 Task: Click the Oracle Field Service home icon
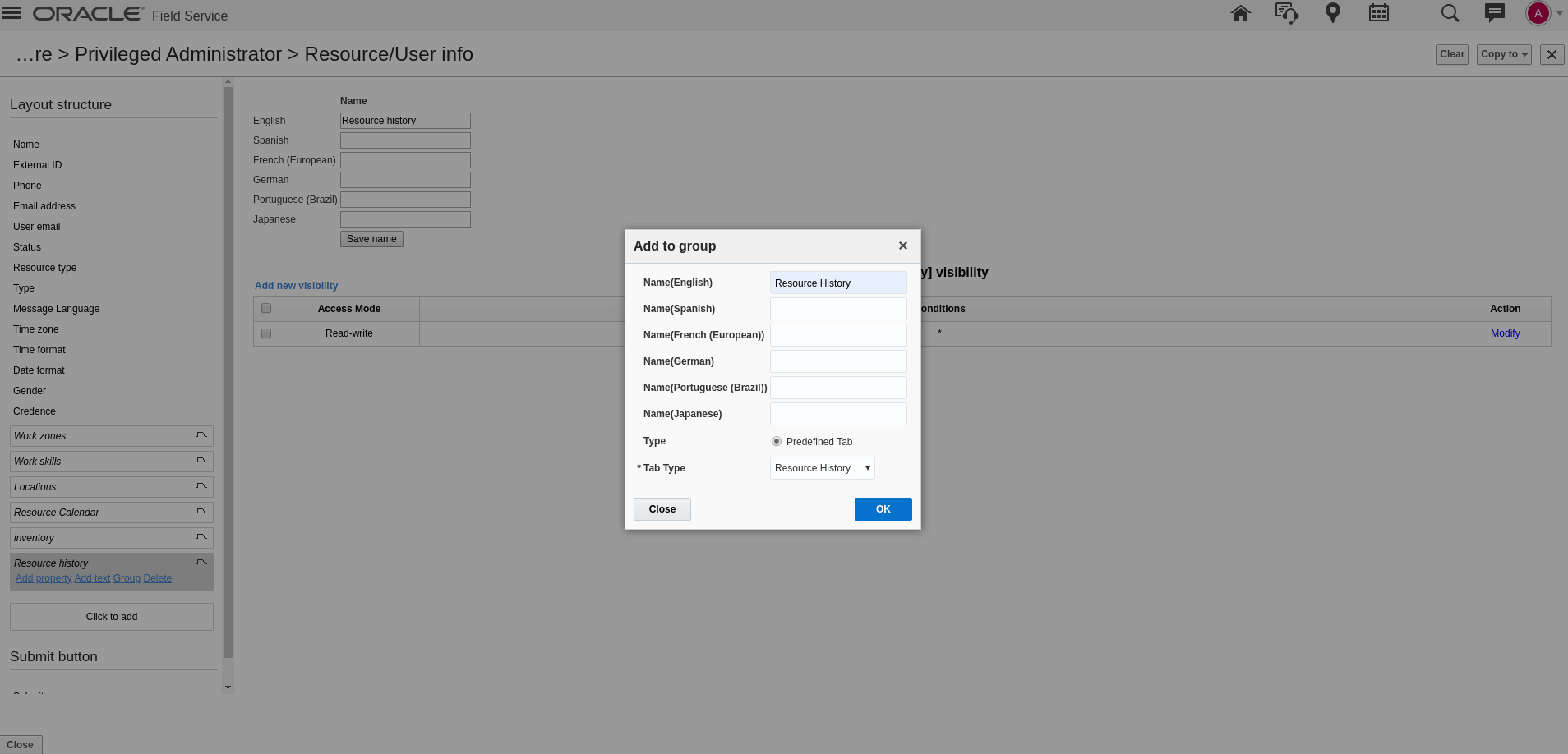point(1240,12)
